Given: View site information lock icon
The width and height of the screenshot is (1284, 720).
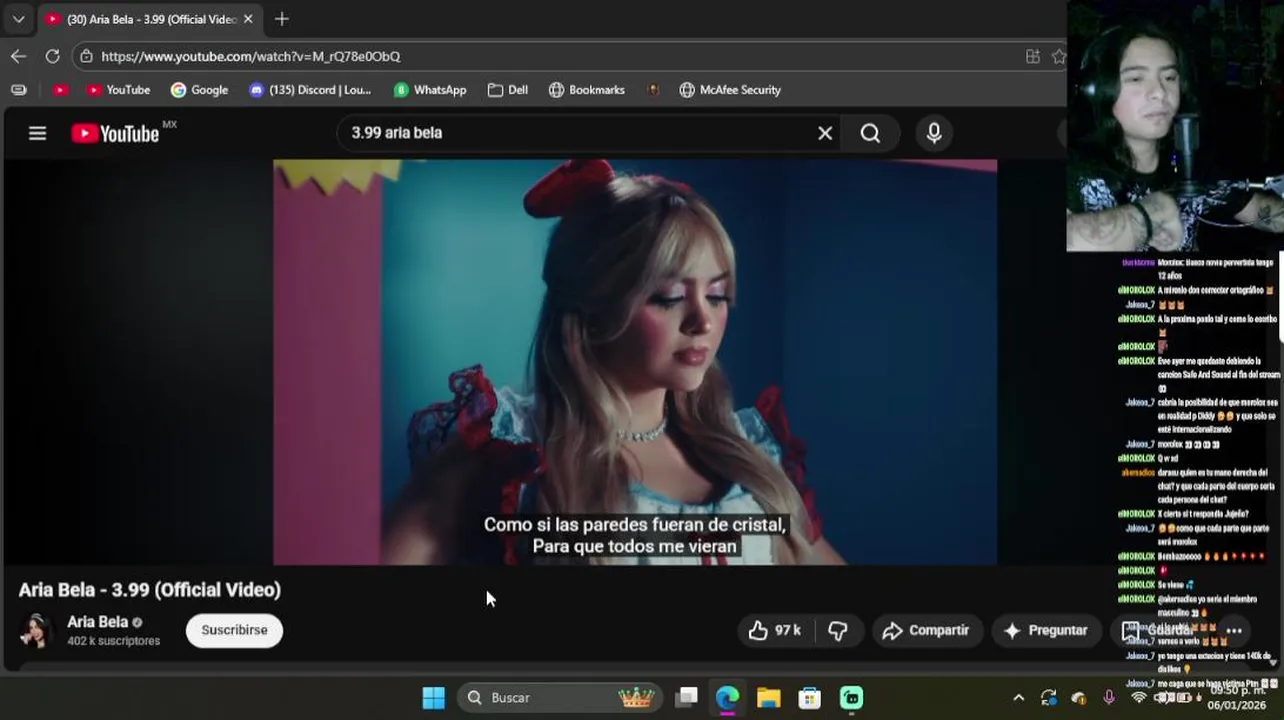Looking at the screenshot, I should click(86, 56).
